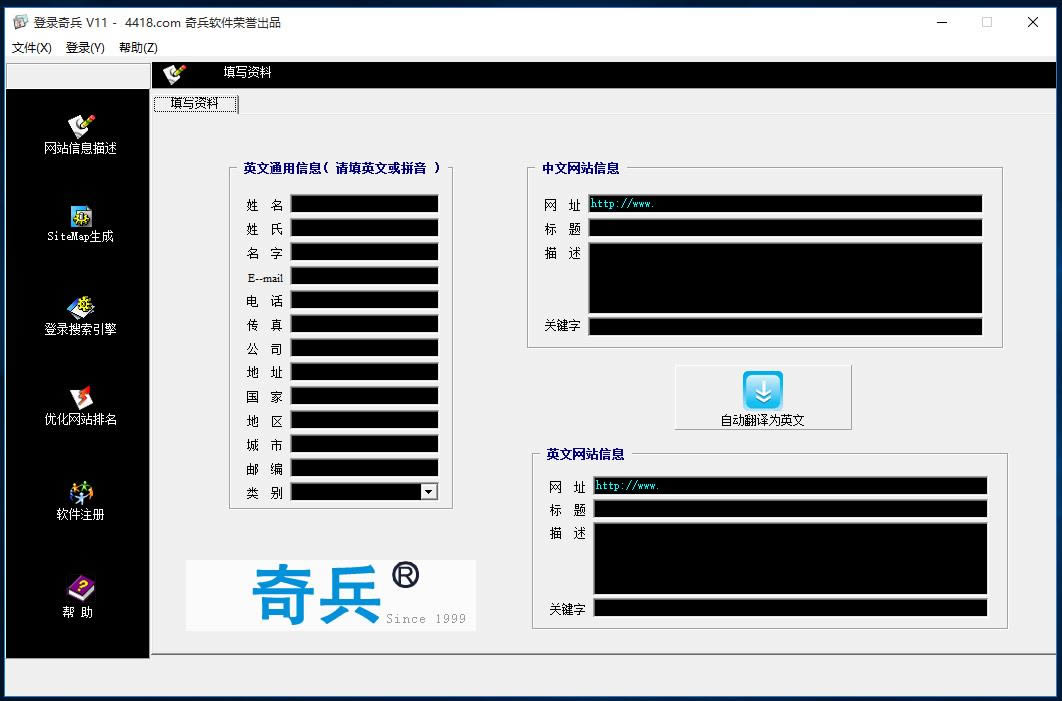Expand the 类别 dropdown arrow
This screenshot has width=1062, height=701.
tap(429, 492)
